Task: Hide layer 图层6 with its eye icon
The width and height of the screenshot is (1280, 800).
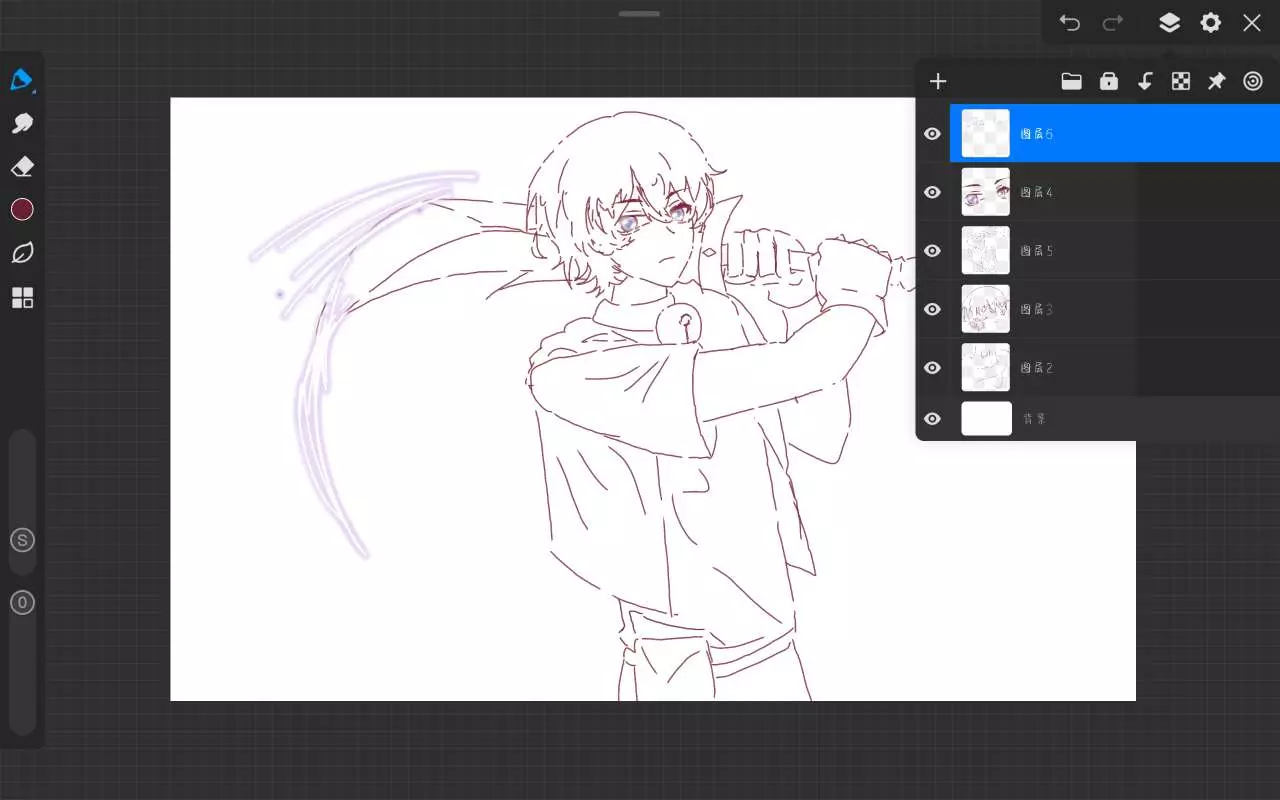Action: tap(933, 134)
